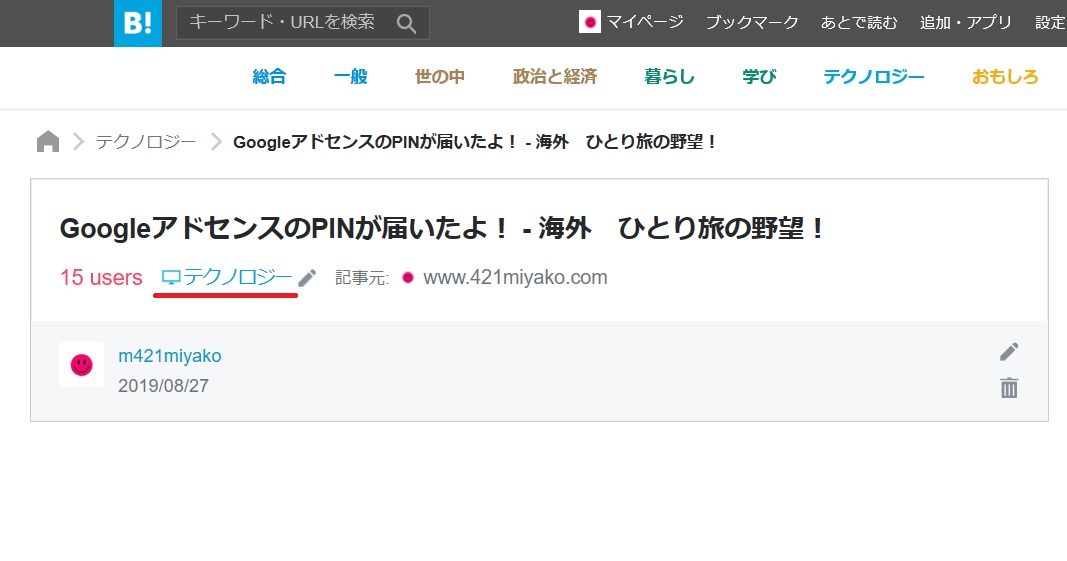Open the テクノロジー breadcrumb link
Viewport: 1067px width, 561px height.
pyautogui.click(x=146, y=142)
